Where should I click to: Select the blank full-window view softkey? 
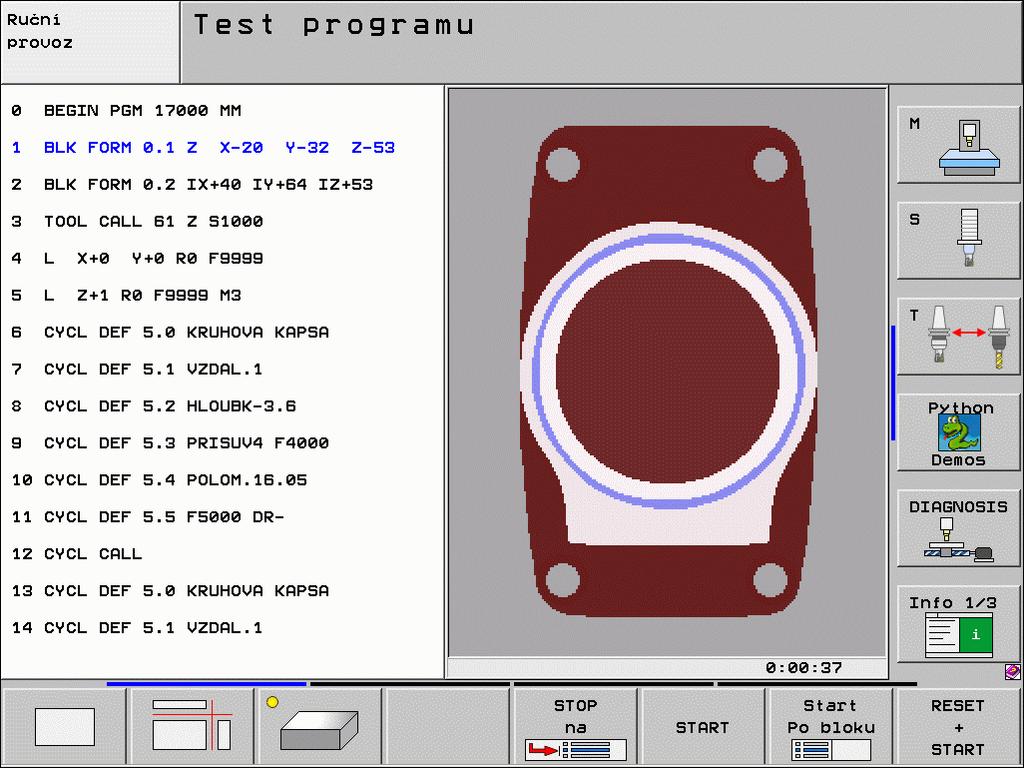pos(65,727)
